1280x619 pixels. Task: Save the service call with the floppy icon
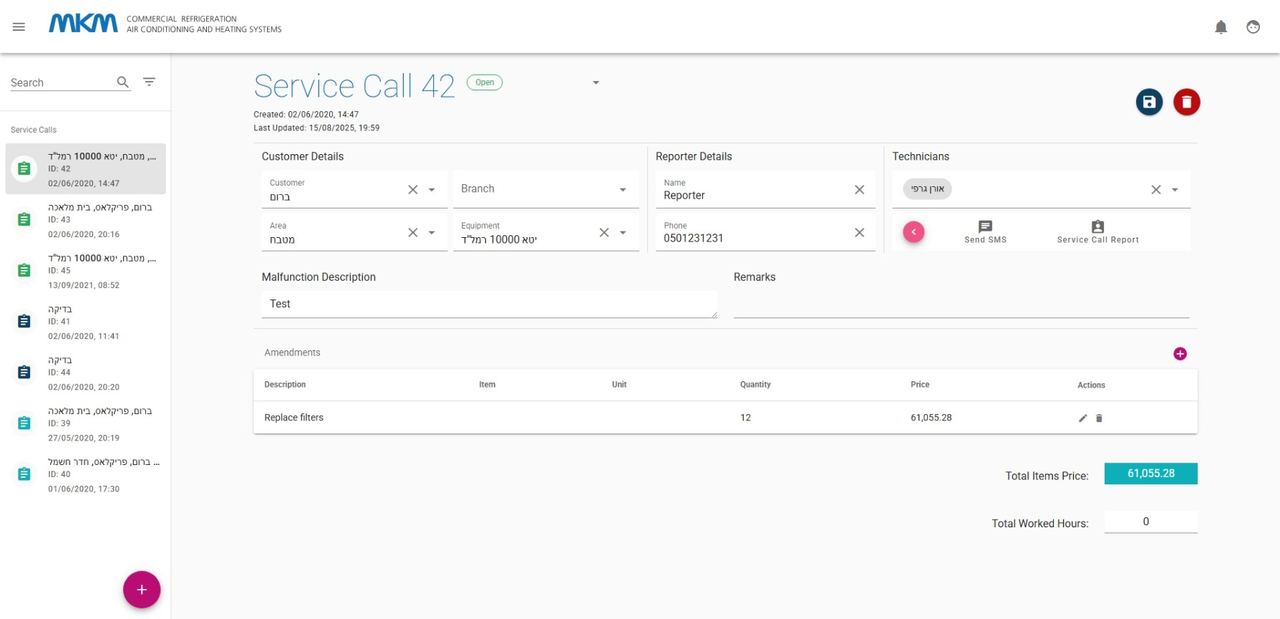pyautogui.click(x=1149, y=101)
